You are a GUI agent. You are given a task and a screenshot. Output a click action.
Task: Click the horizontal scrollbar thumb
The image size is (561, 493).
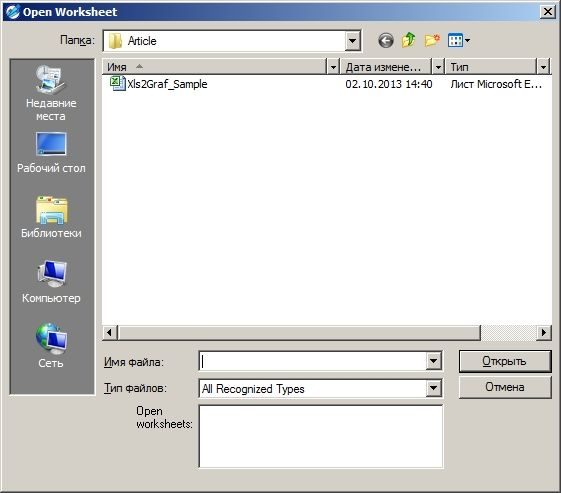click(x=299, y=333)
